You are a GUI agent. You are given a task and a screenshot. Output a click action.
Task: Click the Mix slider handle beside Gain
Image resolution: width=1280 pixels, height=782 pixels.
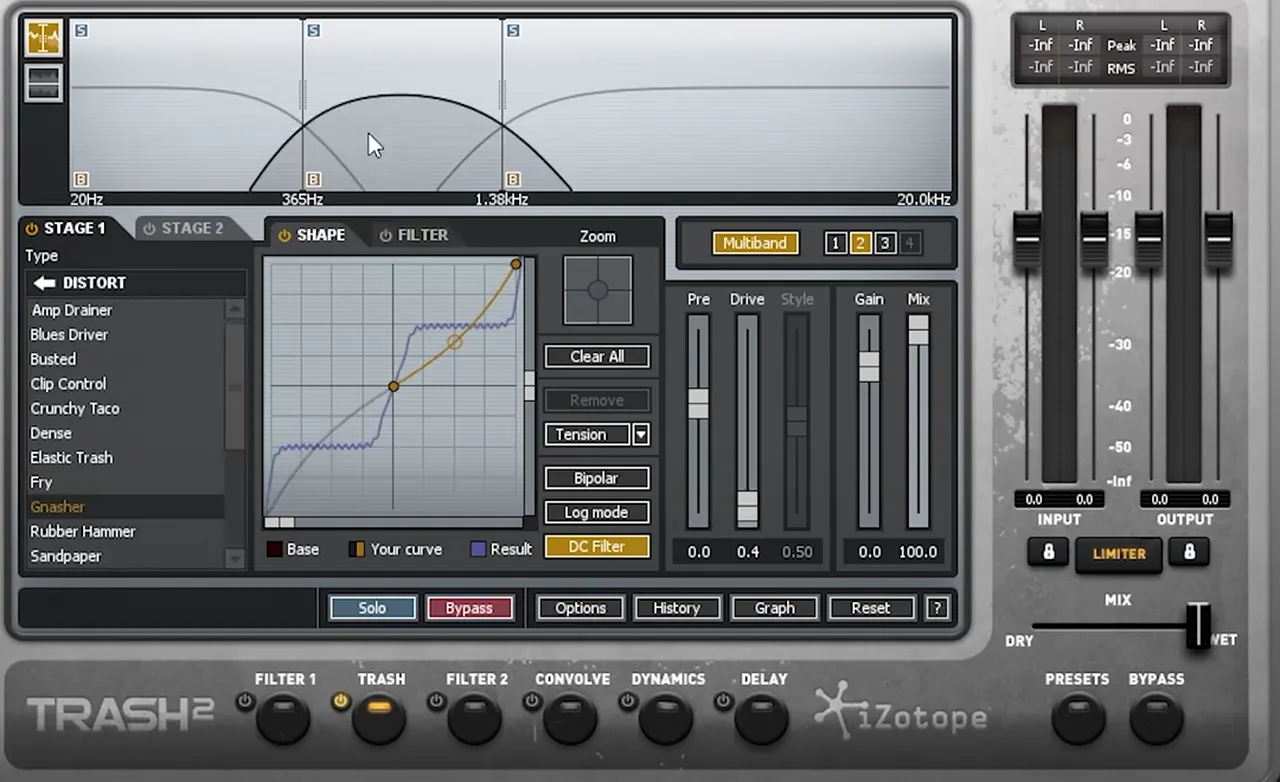[918, 330]
